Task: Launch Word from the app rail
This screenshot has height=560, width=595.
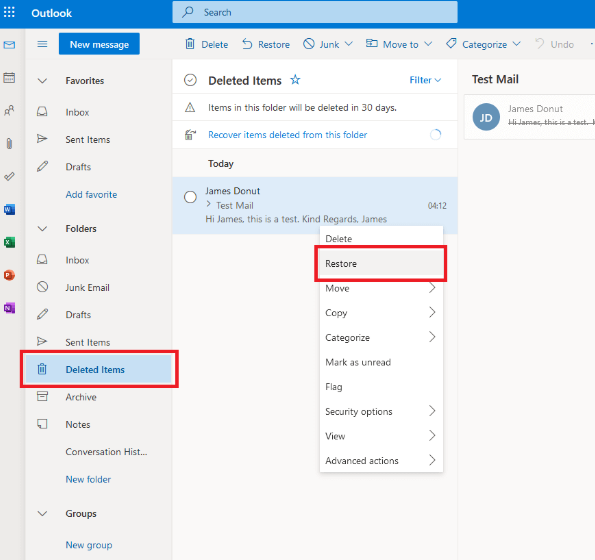Action: [x=9, y=209]
